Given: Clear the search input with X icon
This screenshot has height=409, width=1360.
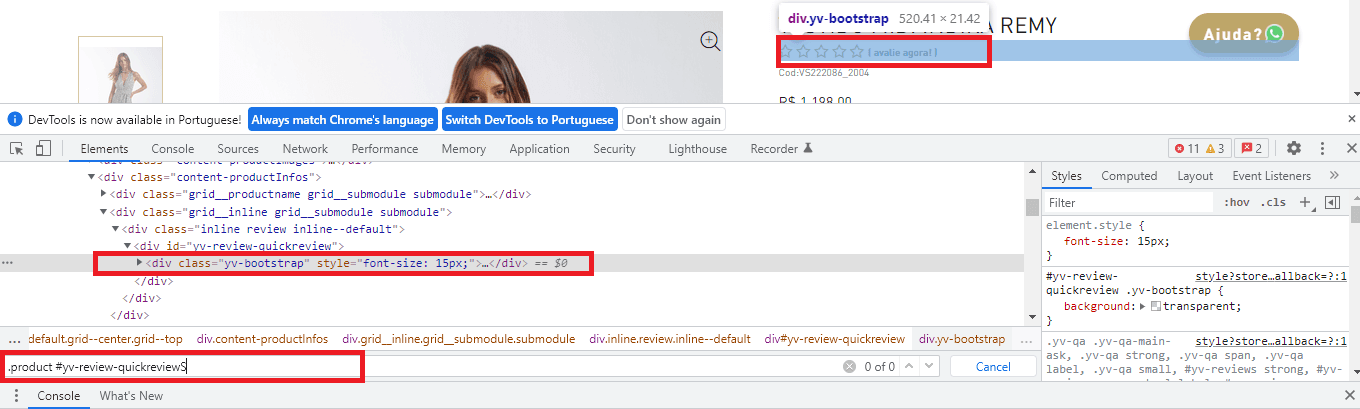Looking at the screenshot, I should 849,367.
